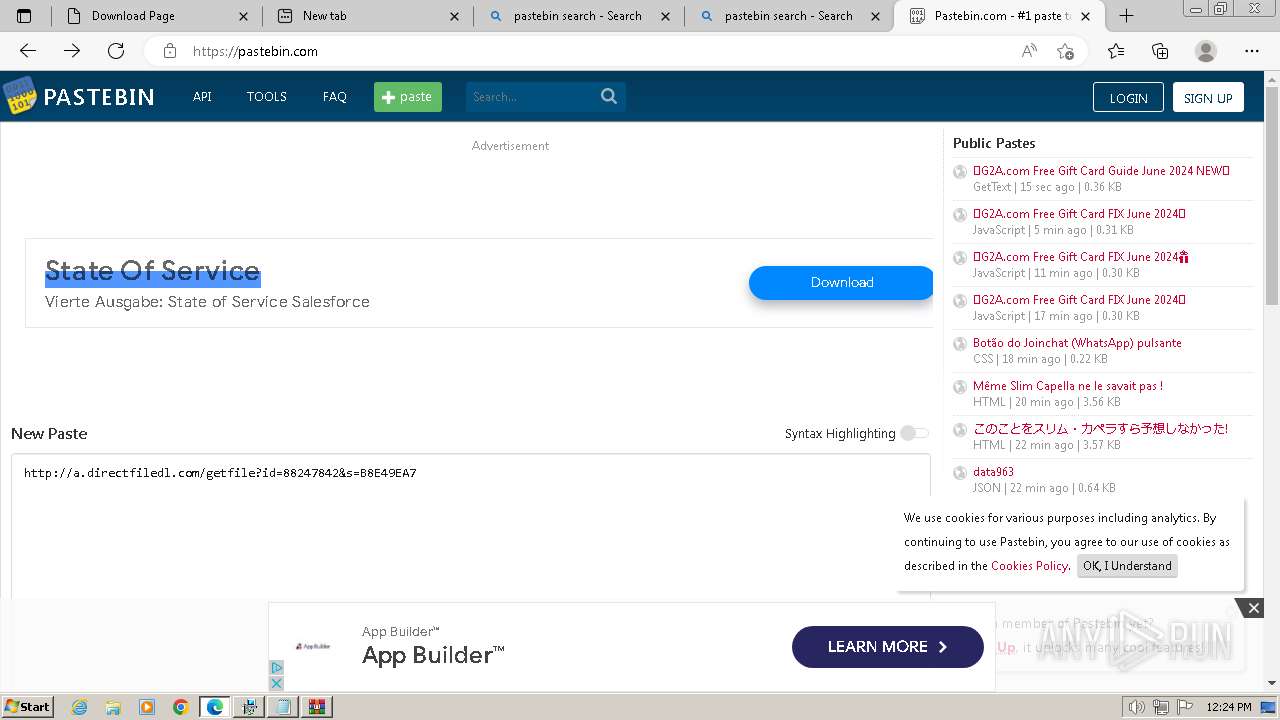Viewport: 1280px width, 720px height.
Task: Switch to the New tab browser tab
Action: point(365,16)
